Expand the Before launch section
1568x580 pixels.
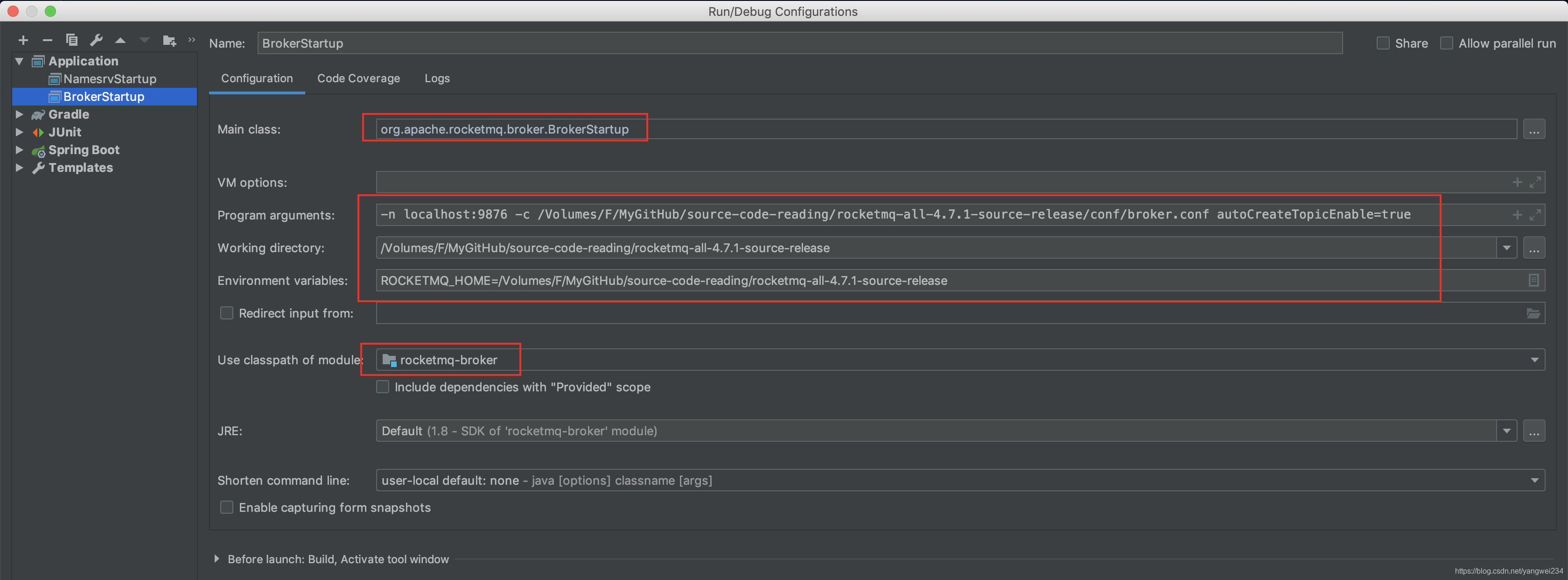[217, 559]
